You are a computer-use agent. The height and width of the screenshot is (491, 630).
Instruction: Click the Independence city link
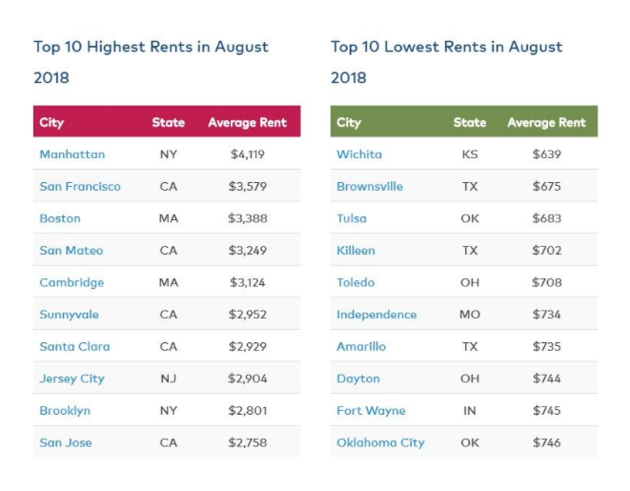[x=376, y=314]
